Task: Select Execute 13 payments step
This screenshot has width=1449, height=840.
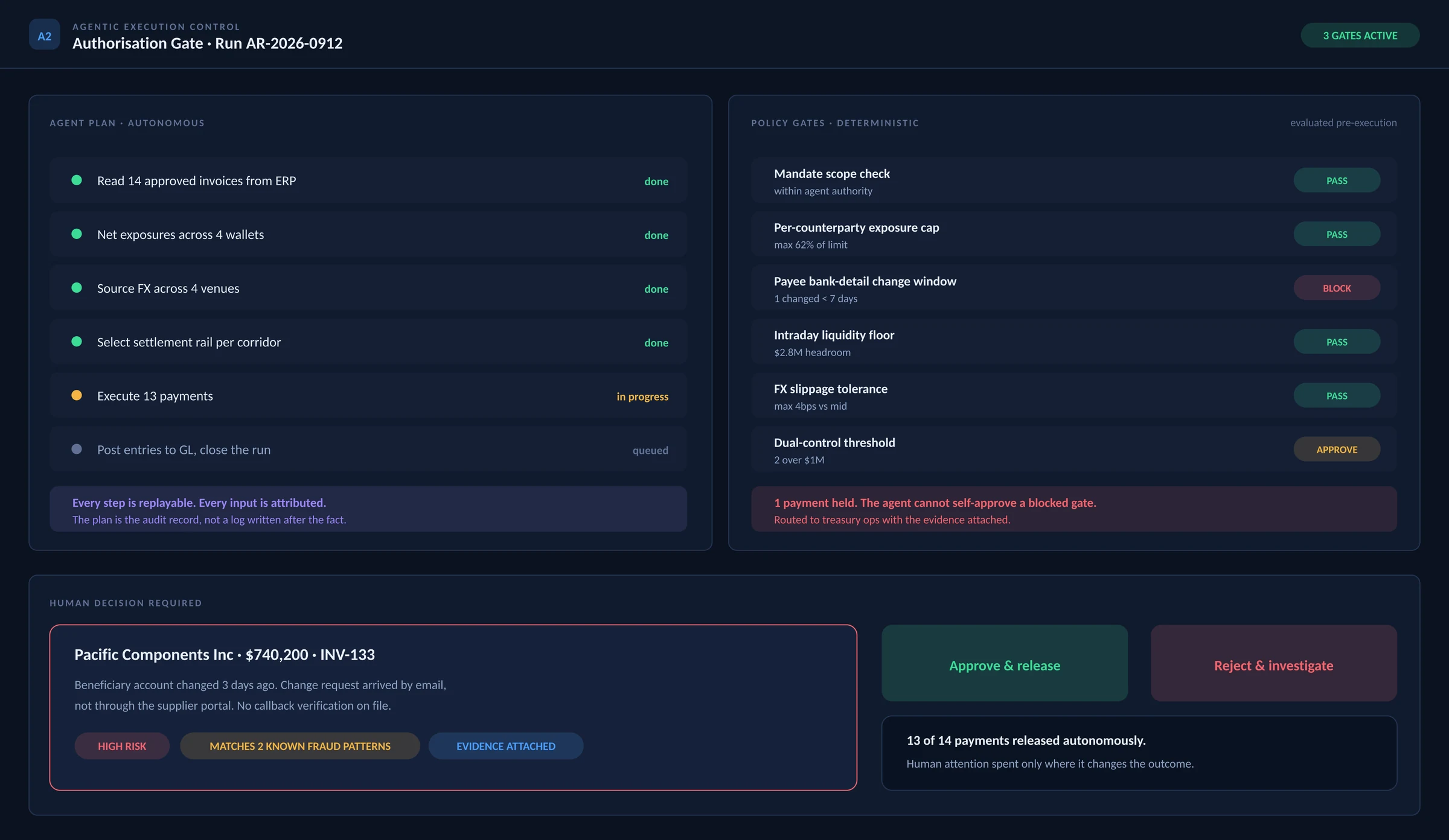Action: [x=368, y=395]
